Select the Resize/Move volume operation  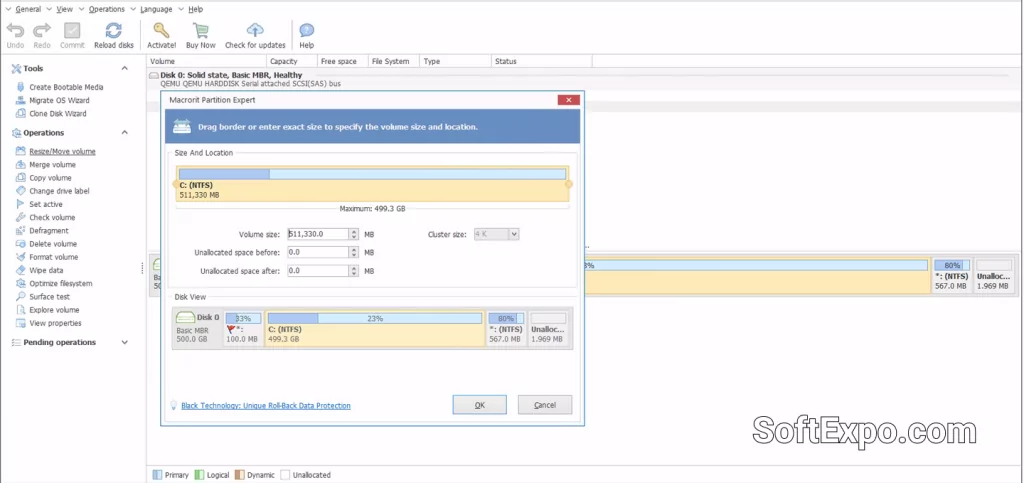(62, 151)
